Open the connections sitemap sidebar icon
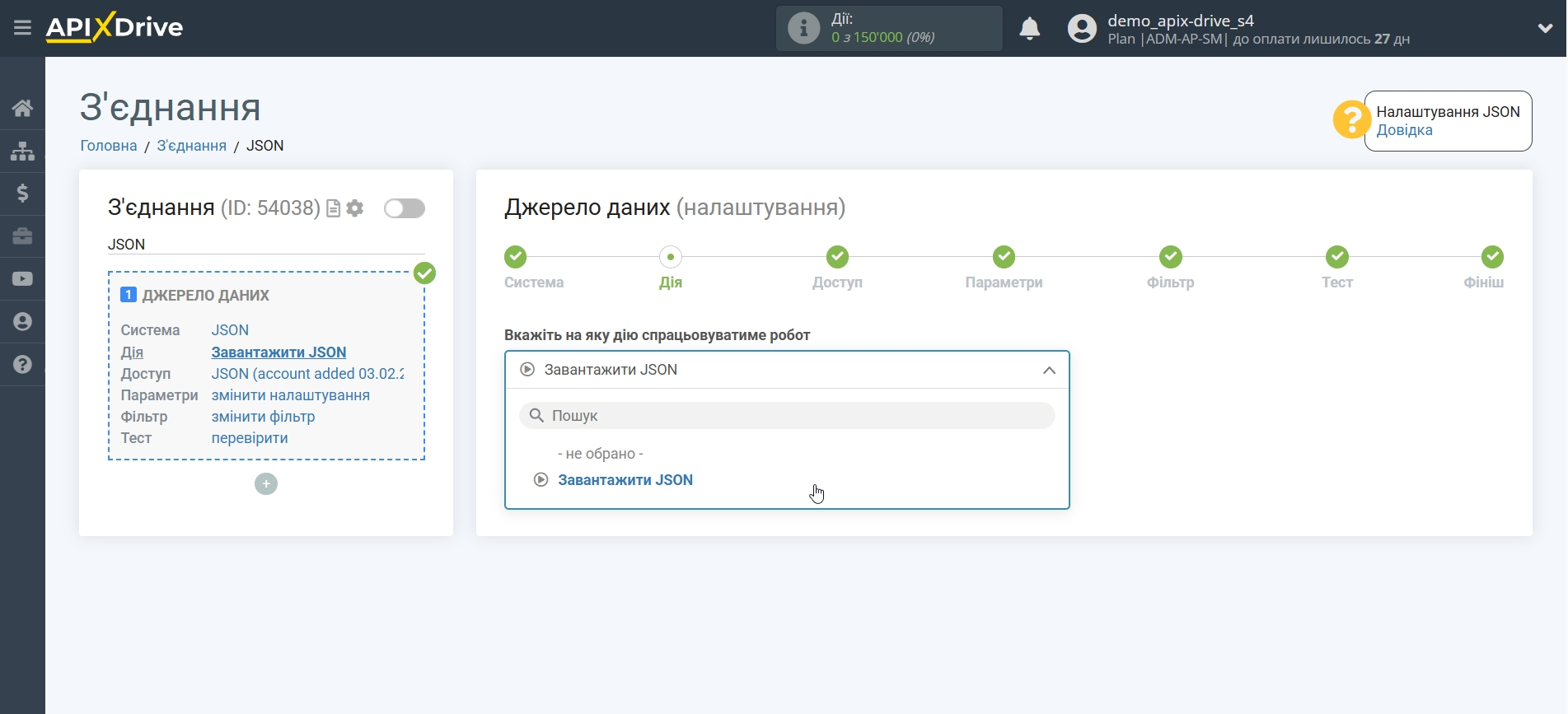Image resolution: width=1568 pixels, height=714 pixels. 22,151
